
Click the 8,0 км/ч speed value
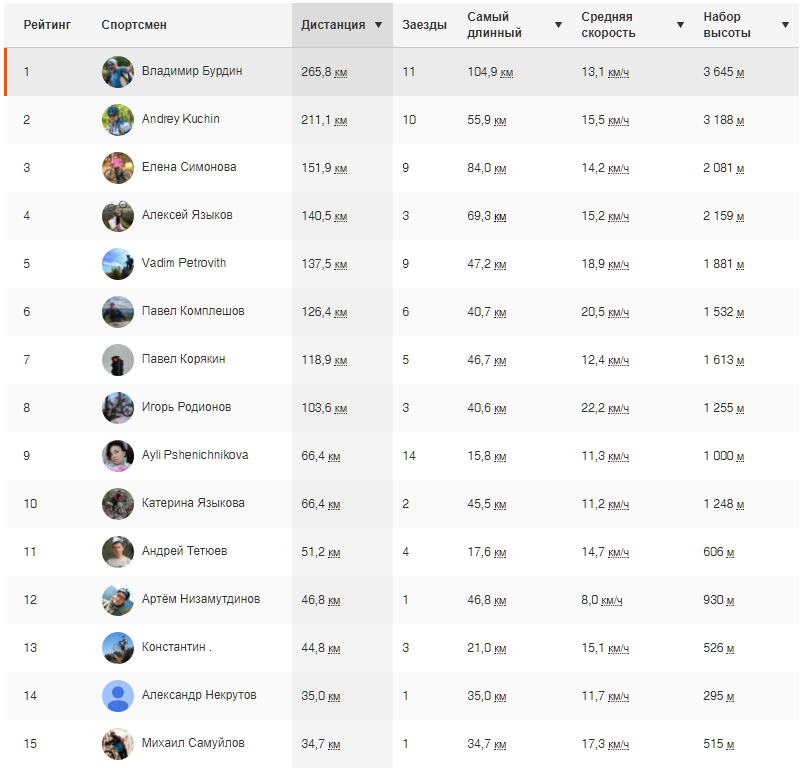pos(602,600)
